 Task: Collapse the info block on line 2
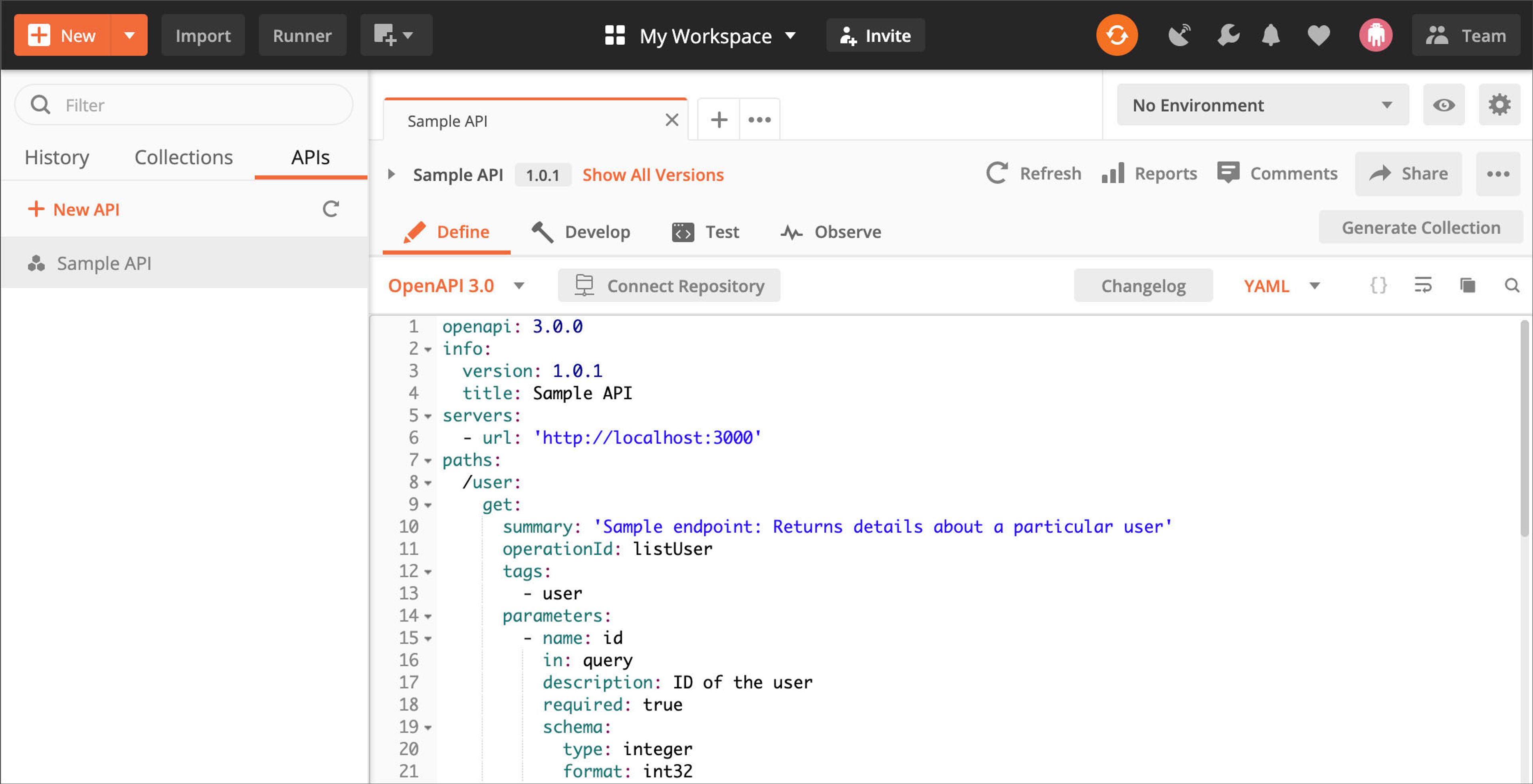click(427, 349)
